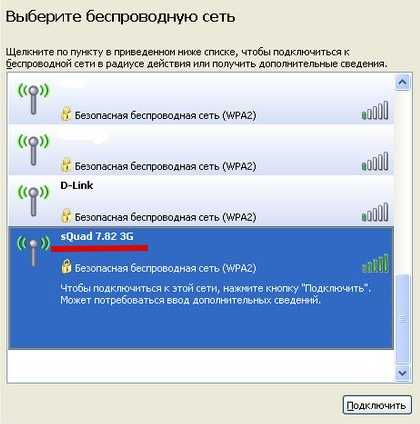Image resolution: width=420 pixels, height=424 pixels.
Task: Select the second unnamed WPA2 network entry
Action: [x=201, y=150]
